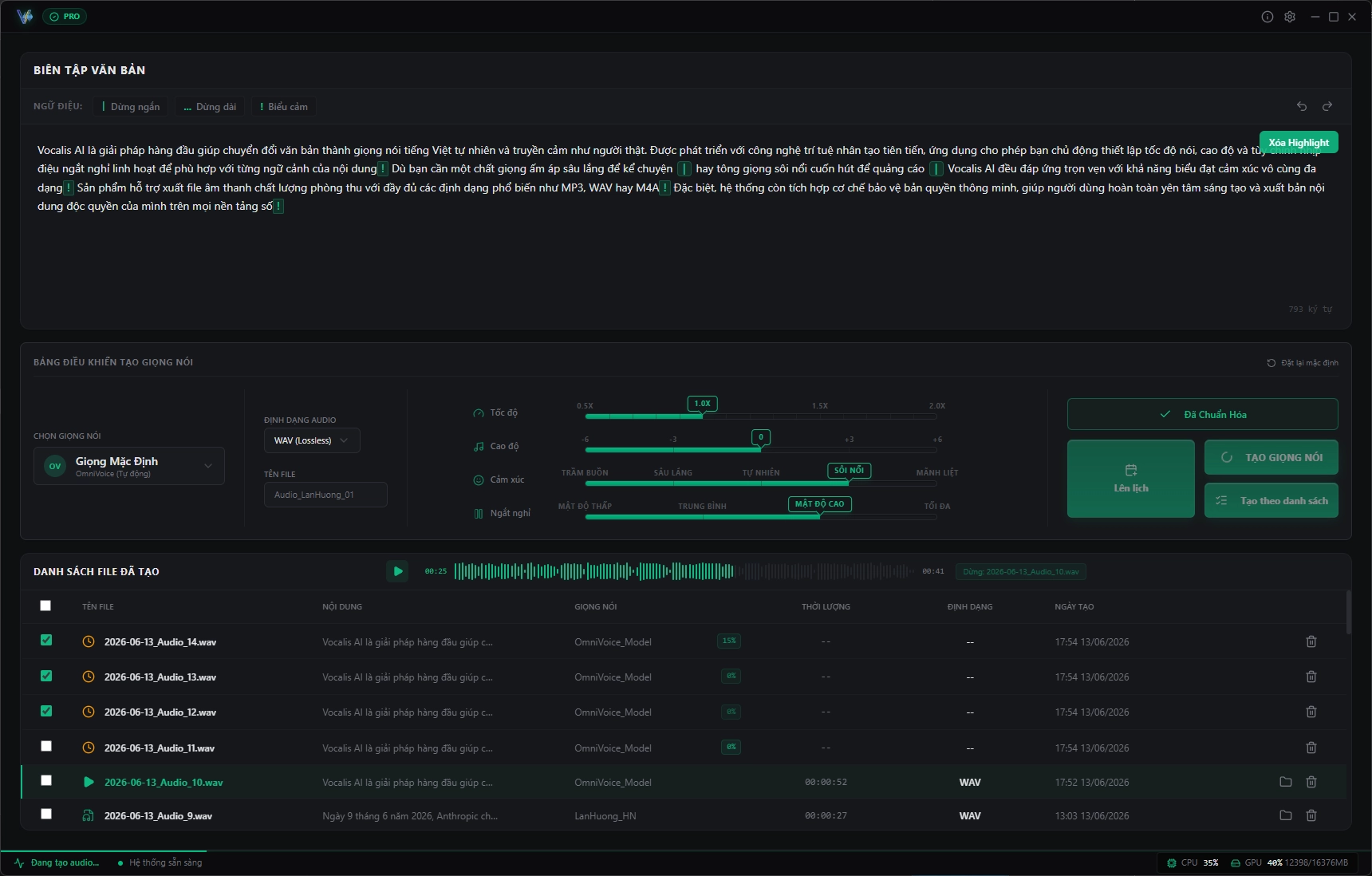The width and height of the screenshot is (1372, 876).
Task: Uncheck the 2026-06-13_Audio_14.wav checkbox
Action: [x=46, y=640]
